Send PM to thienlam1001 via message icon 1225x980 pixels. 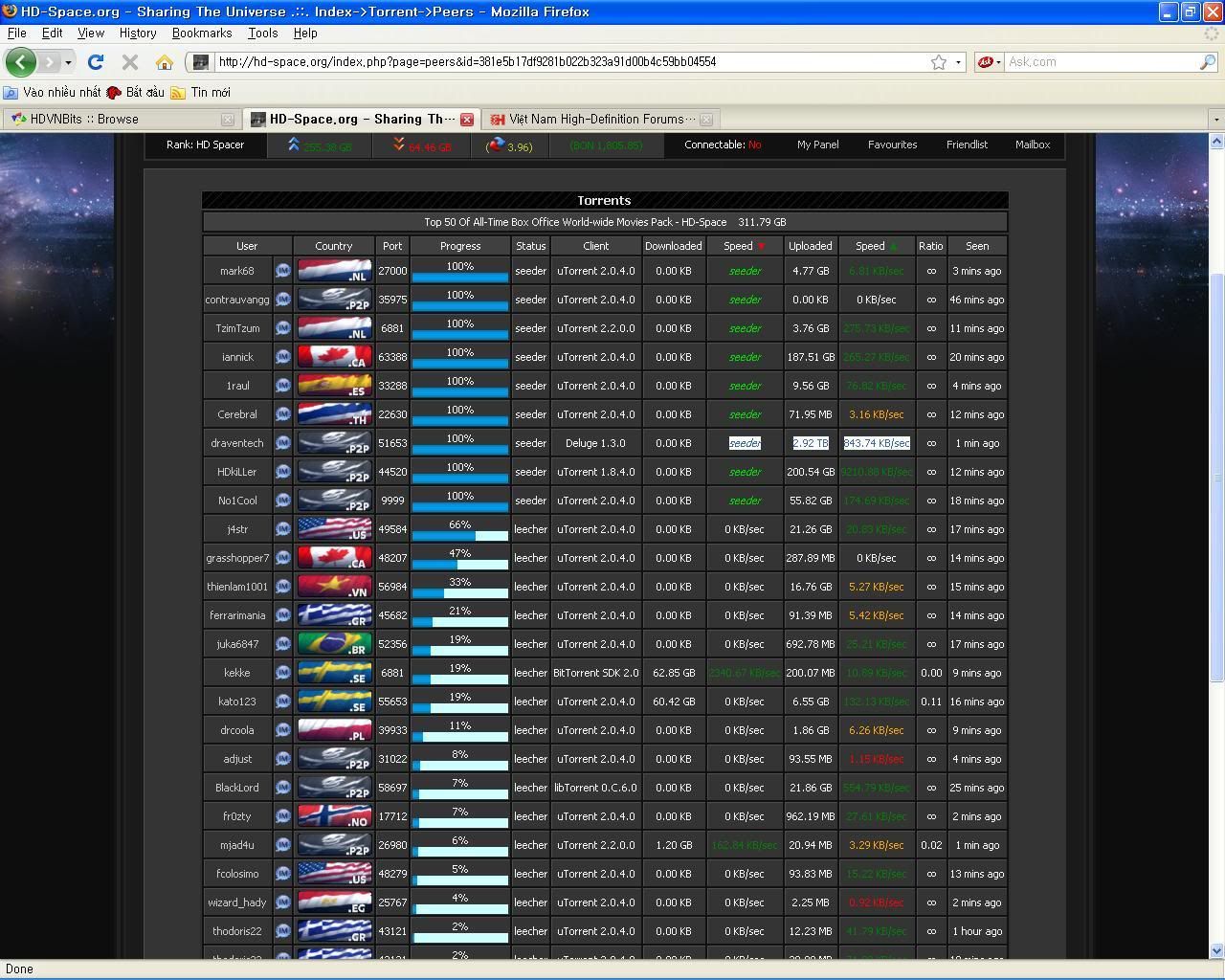tap(283, 587)
